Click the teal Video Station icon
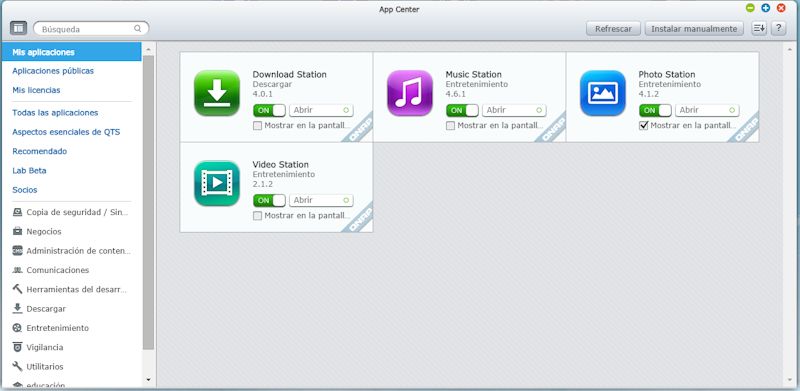 217,183
